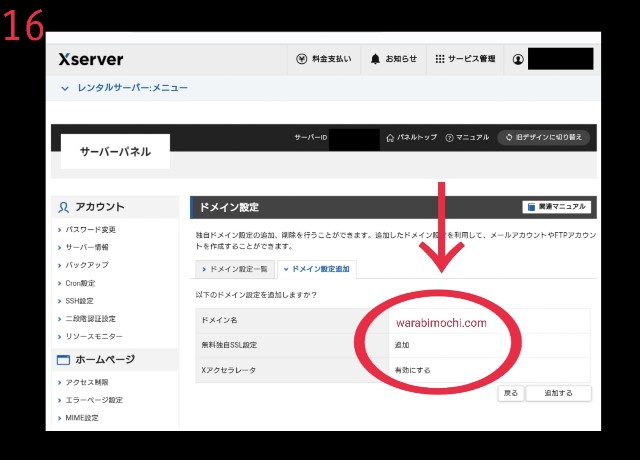Expand レンタルサーバー:メニュー chevron
This screenshot has height=460, width=640.
(x=64, y=88)
